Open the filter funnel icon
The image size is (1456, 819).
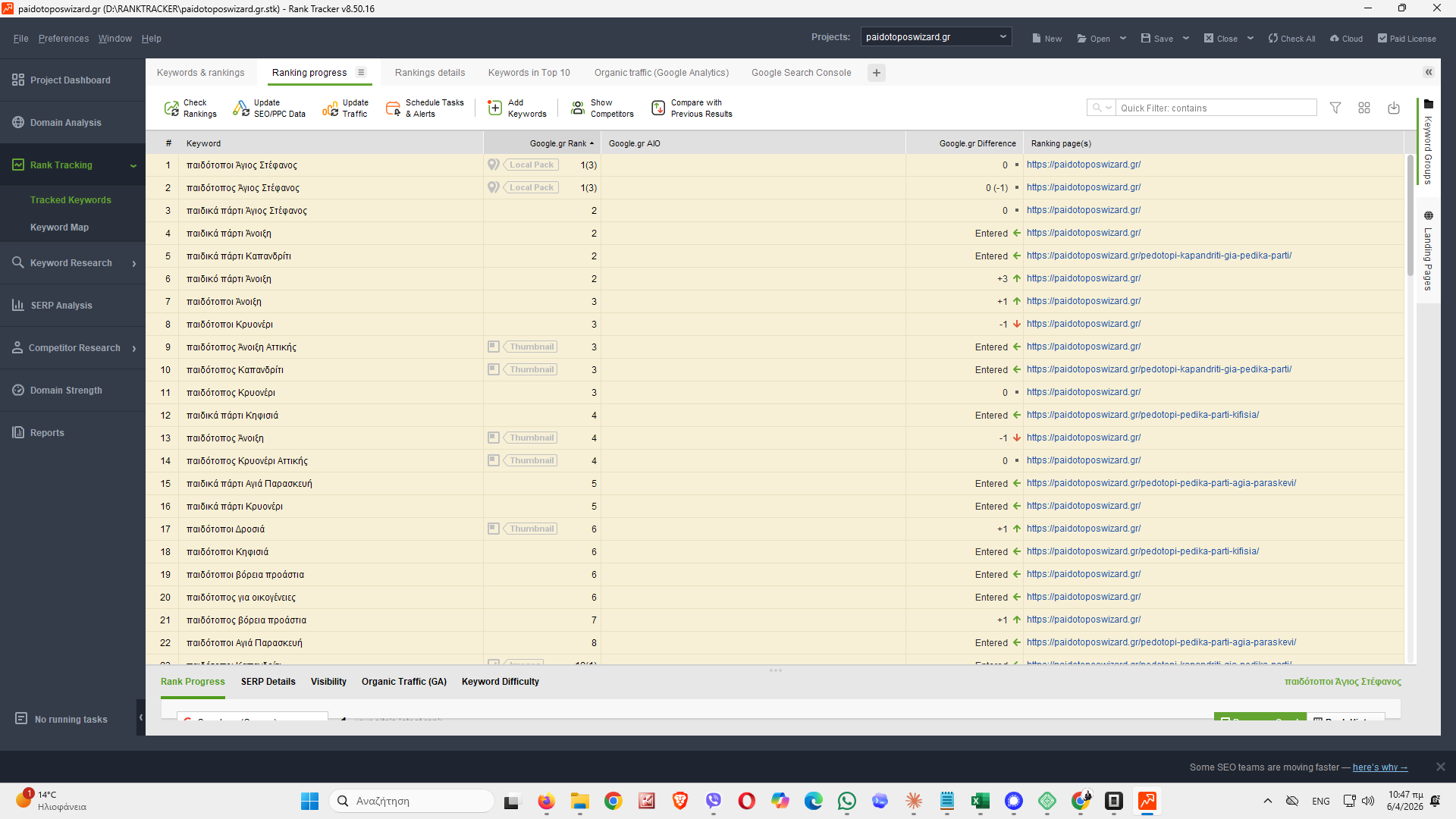(1335, 108)
